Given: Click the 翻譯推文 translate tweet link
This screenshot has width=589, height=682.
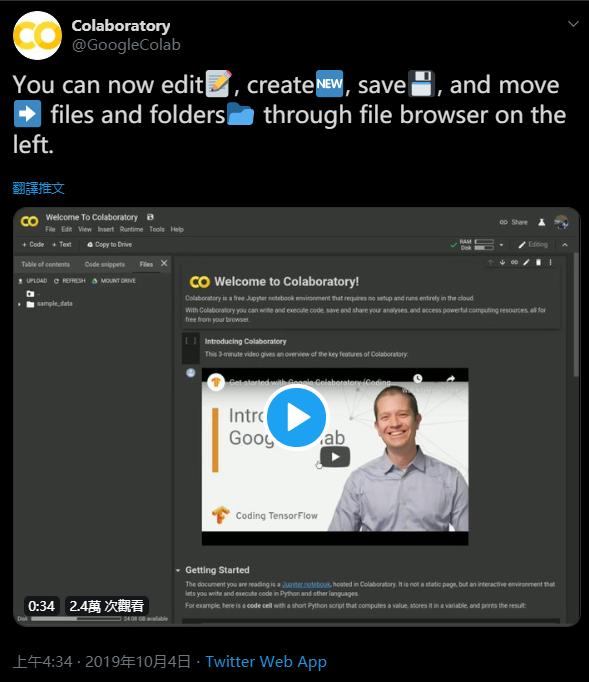Looking at the screenshot, I should (39, 188).
